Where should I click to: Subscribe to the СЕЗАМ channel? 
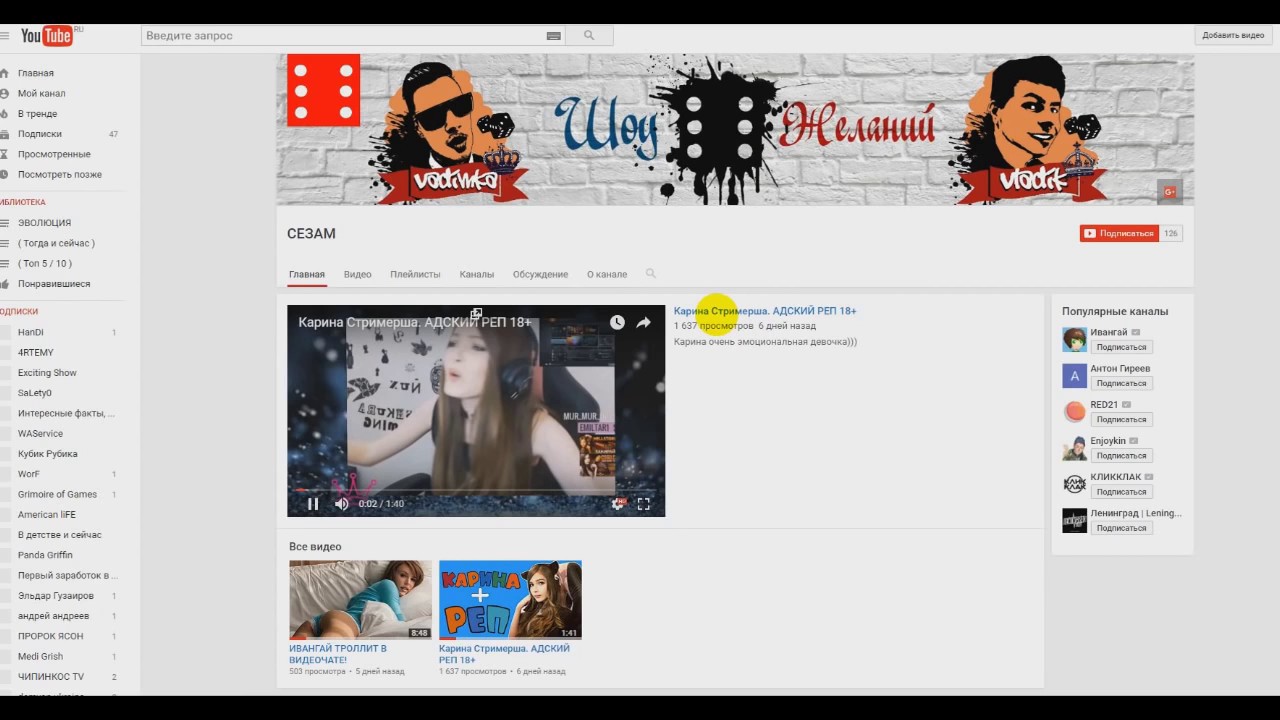click(x=1119, y=233)
